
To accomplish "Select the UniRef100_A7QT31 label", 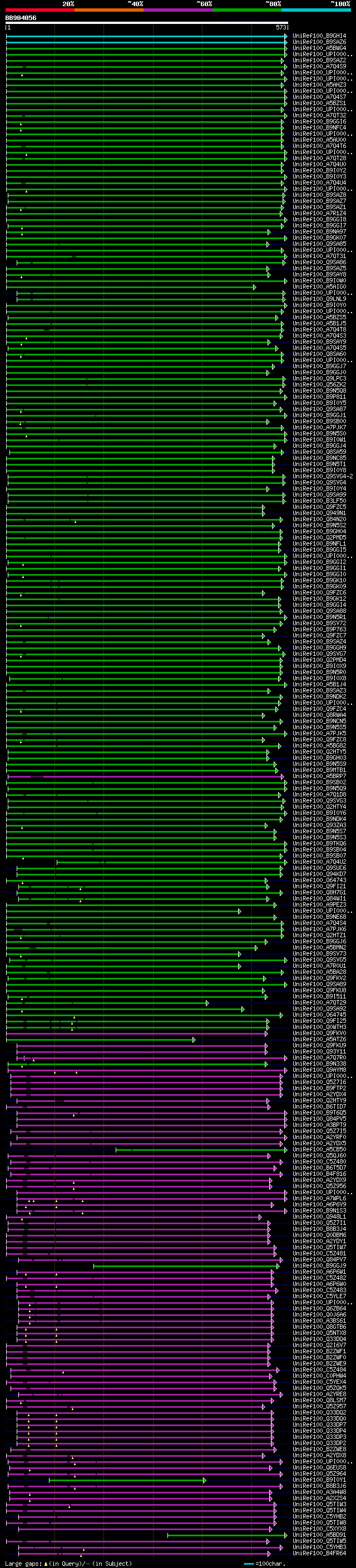I will [x=319, y=256].
